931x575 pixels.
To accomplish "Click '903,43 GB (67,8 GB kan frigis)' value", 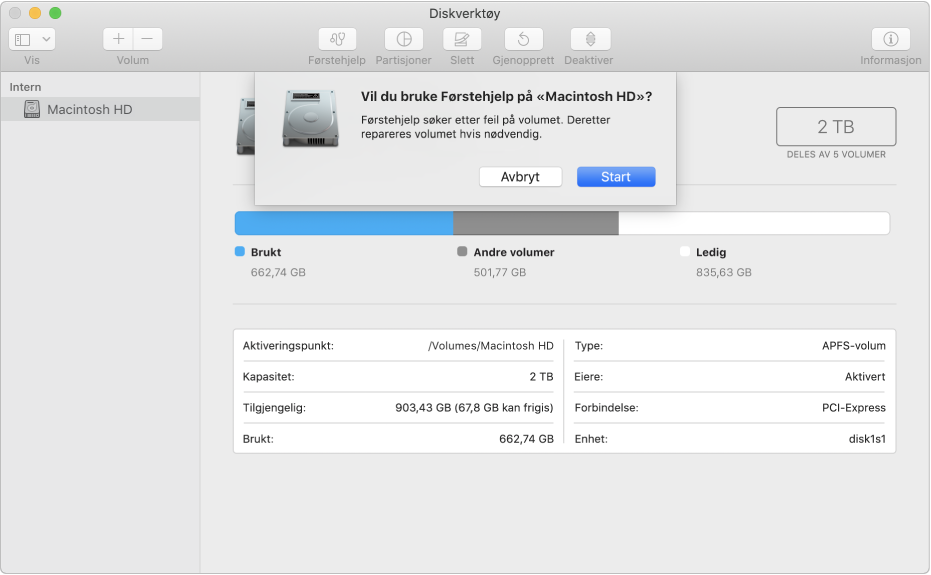I will pos(474,407).
